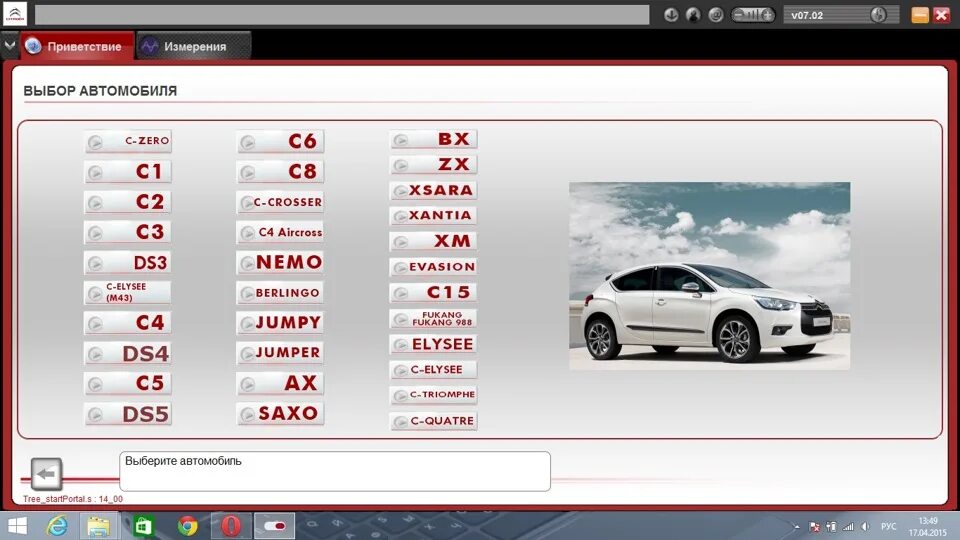Select the AX model
Image resolution: width=960 pixels, height=540 pixels.
click(x=280, y=383)
